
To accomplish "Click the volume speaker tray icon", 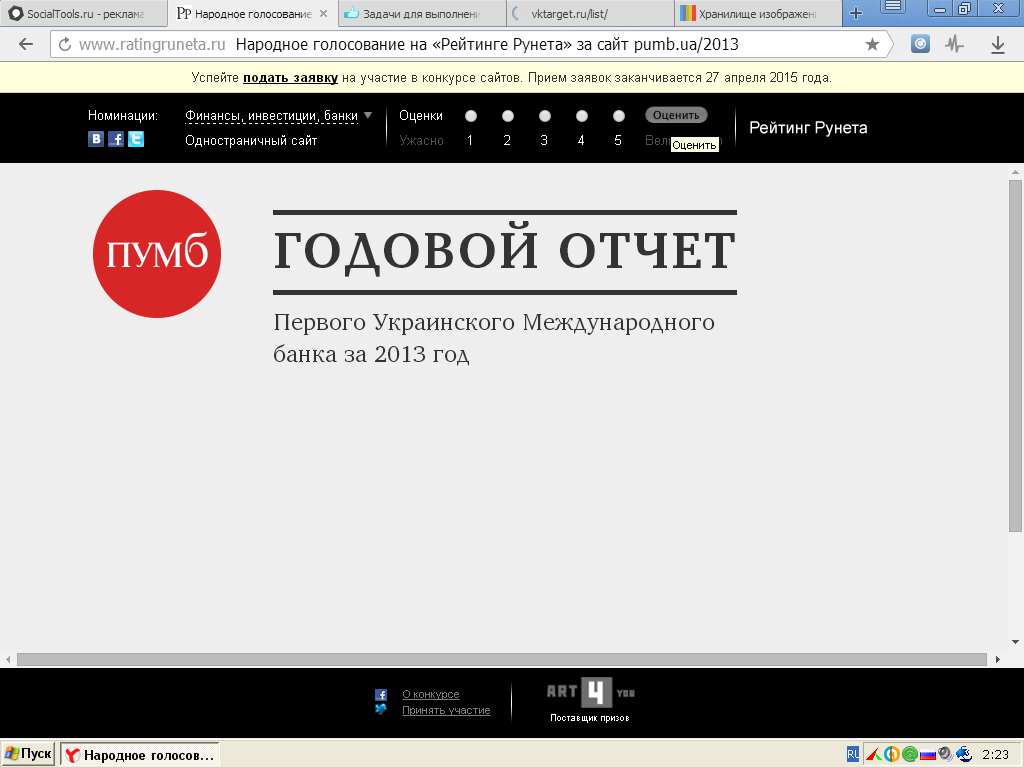I will tap(944, 754).
